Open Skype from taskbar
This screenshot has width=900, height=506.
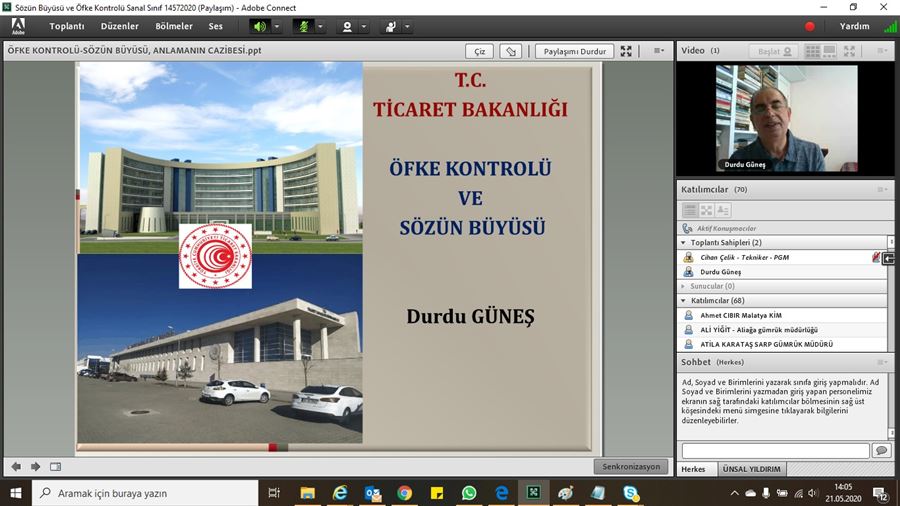[x=630, y=493]
